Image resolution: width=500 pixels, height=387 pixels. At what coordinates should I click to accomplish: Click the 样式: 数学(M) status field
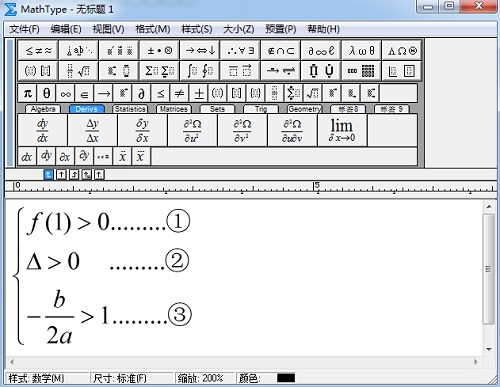47,378
